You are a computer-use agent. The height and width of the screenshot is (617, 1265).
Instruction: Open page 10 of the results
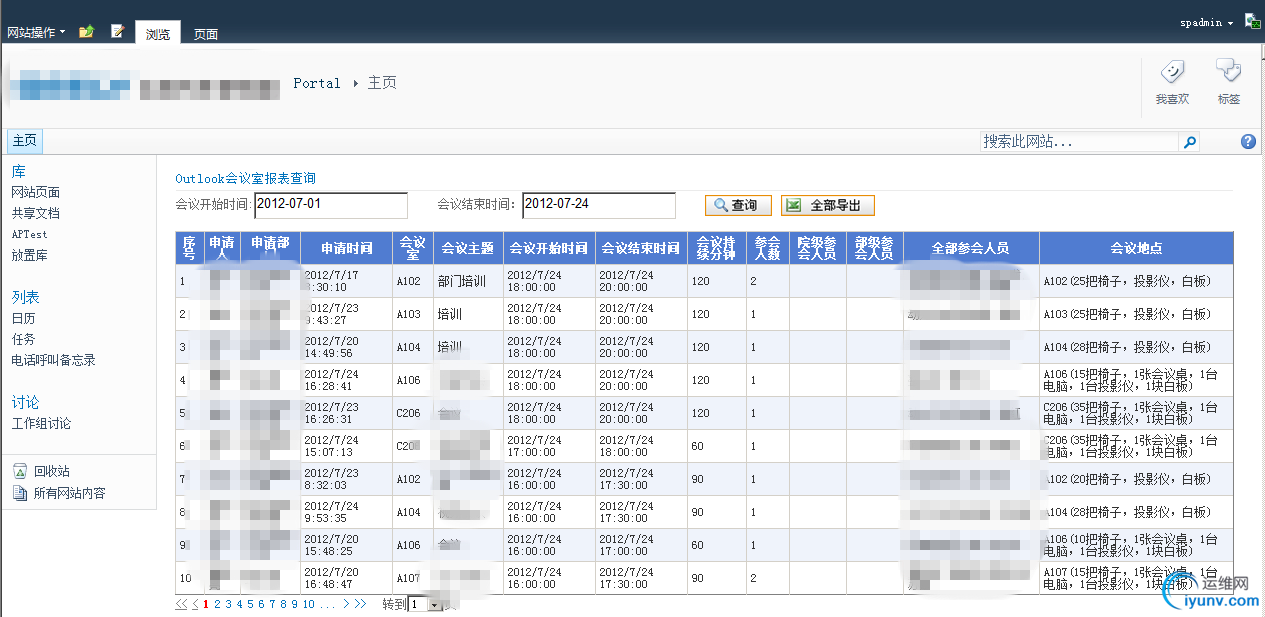[309, 604]
